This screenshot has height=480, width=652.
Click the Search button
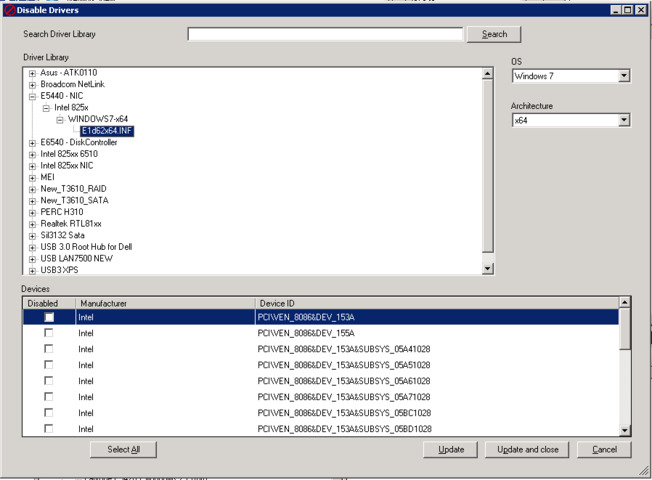point(494,34)
